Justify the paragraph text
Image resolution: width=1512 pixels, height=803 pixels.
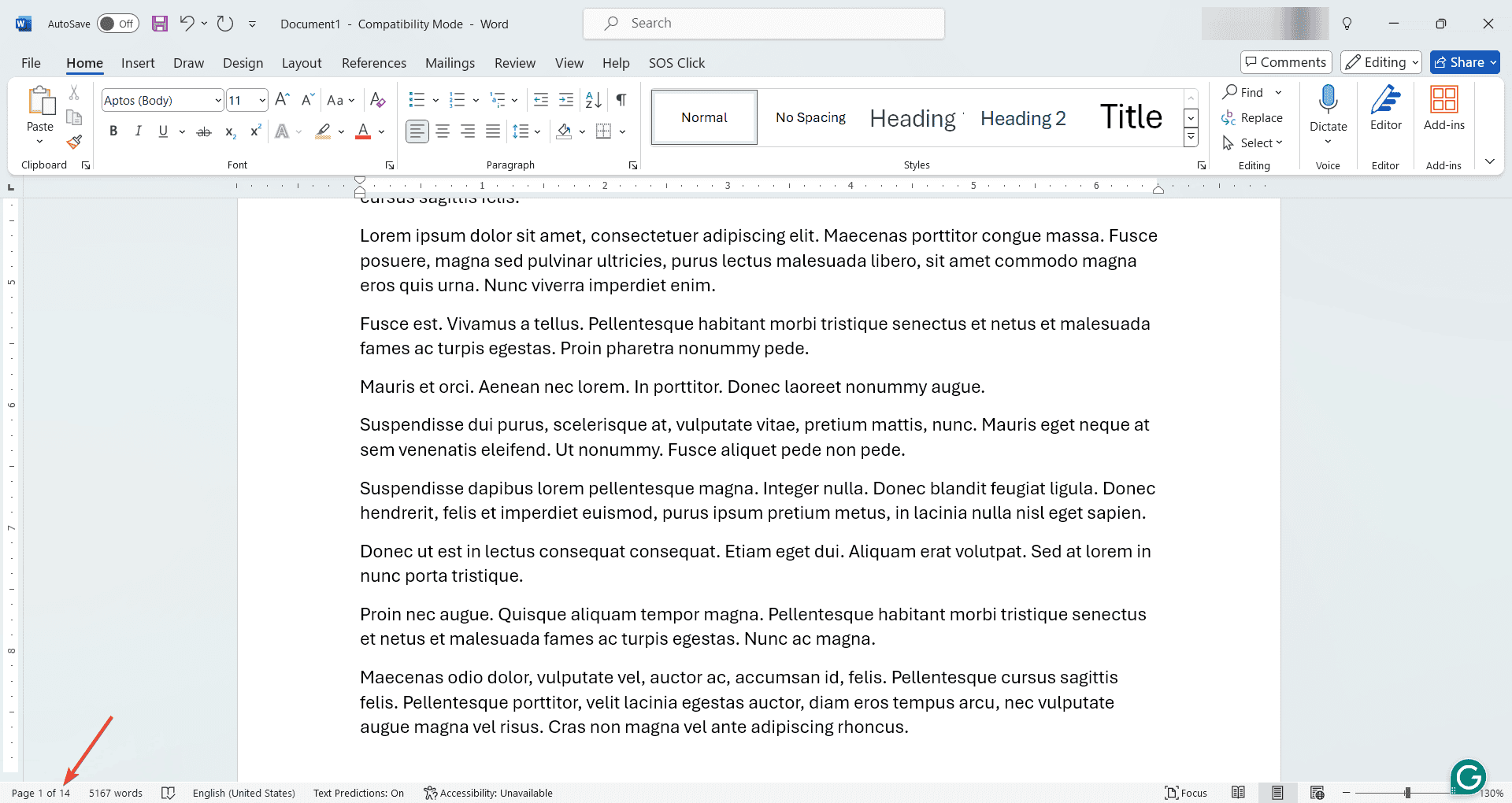493,131
